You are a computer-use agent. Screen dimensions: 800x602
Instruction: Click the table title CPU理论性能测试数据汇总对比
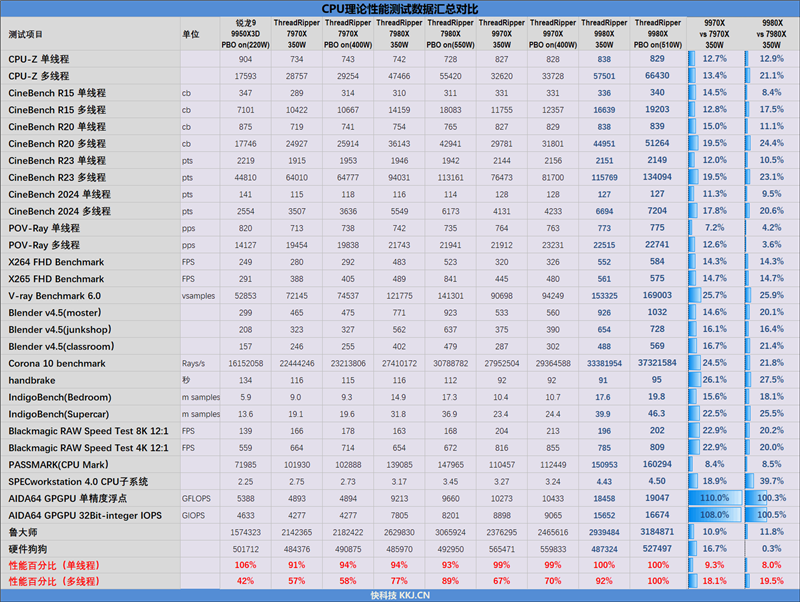click(400, 9)
